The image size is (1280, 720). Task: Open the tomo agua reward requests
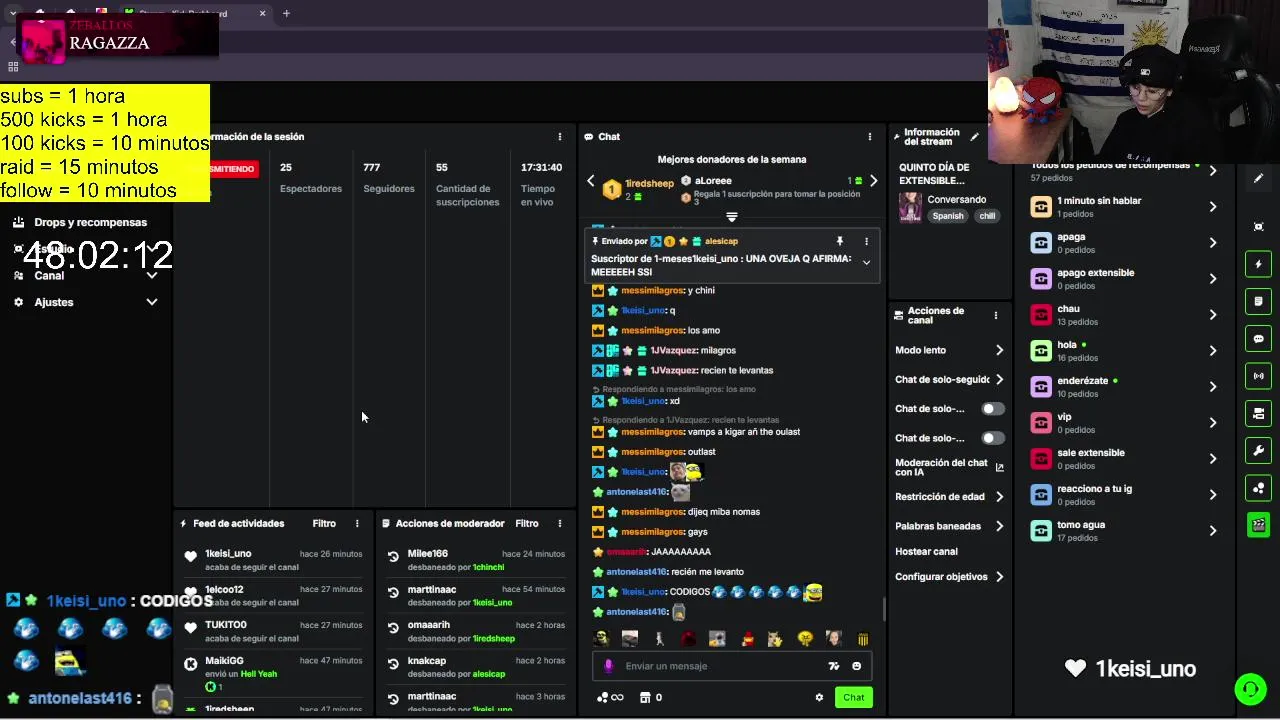tap(1125, 531)
